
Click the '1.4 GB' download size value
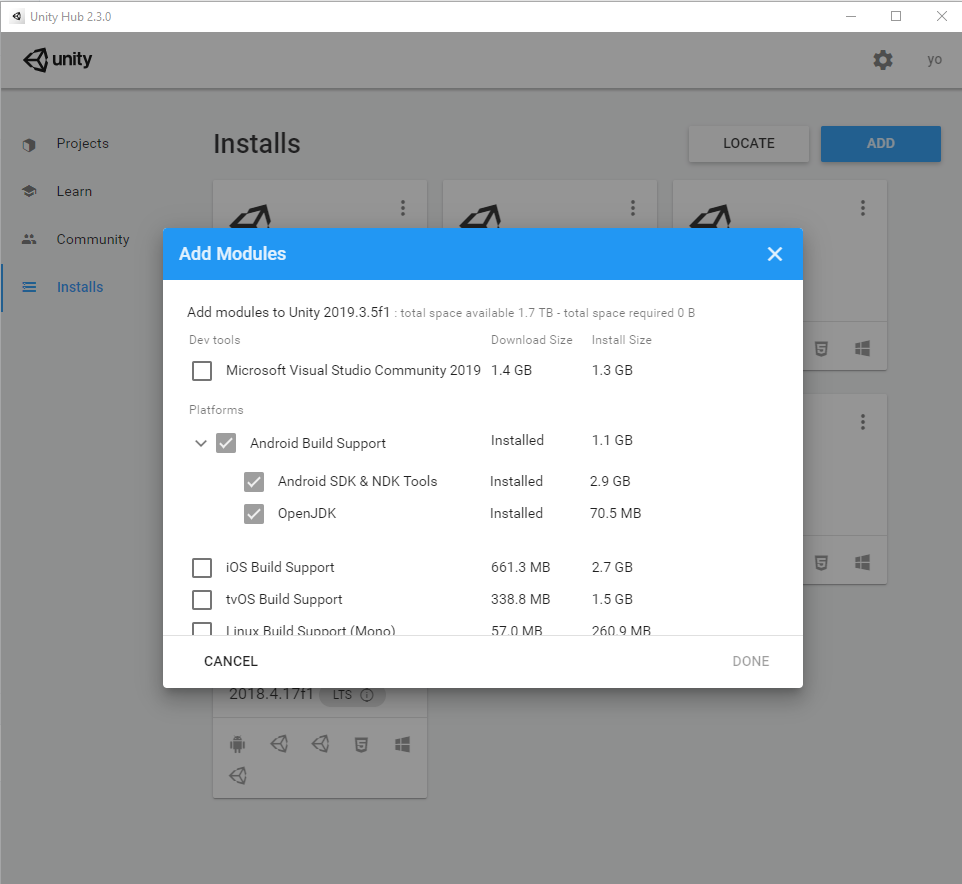click(x=511, y=371)
